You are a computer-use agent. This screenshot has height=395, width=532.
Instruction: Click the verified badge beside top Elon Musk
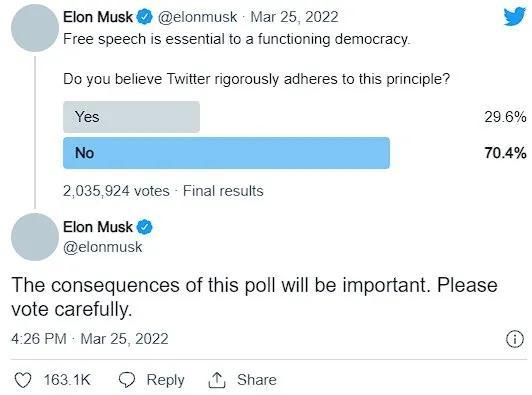(x=145, y=17)
